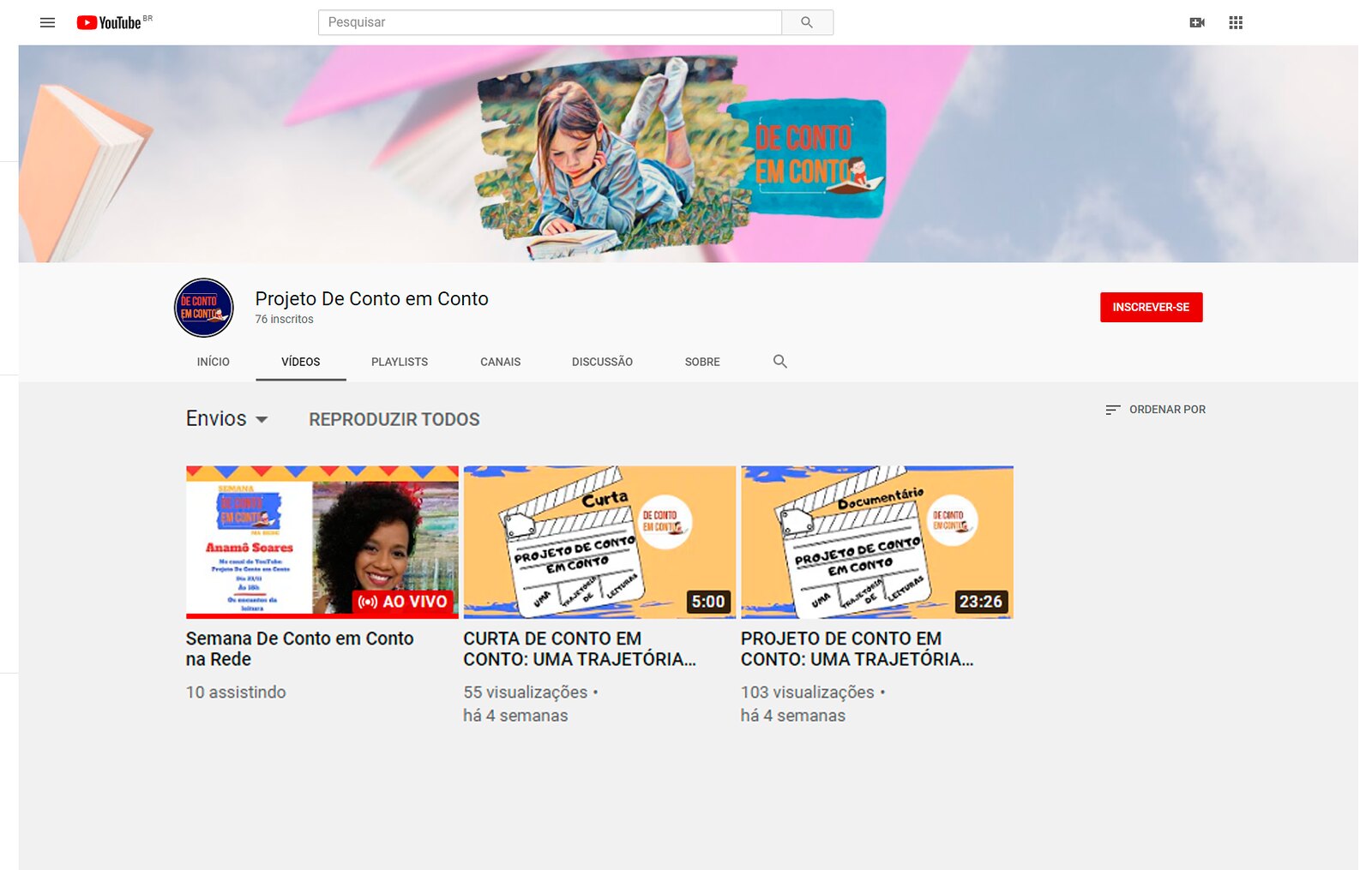
Task: Focus the Pesquisar search field
Action: (x=550, y=22)
